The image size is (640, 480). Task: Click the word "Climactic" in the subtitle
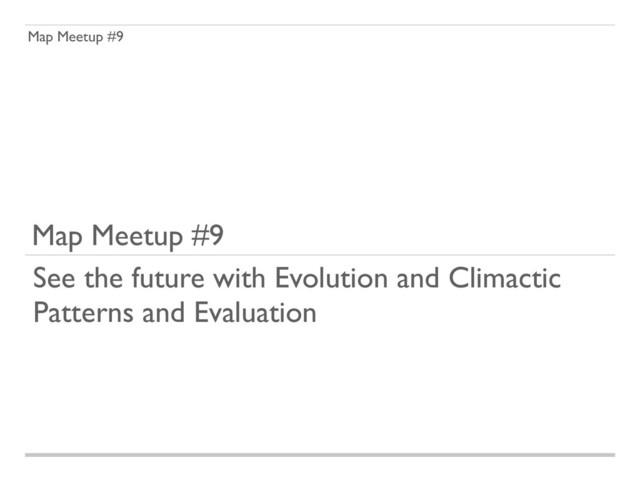click(x=505, y=278)
